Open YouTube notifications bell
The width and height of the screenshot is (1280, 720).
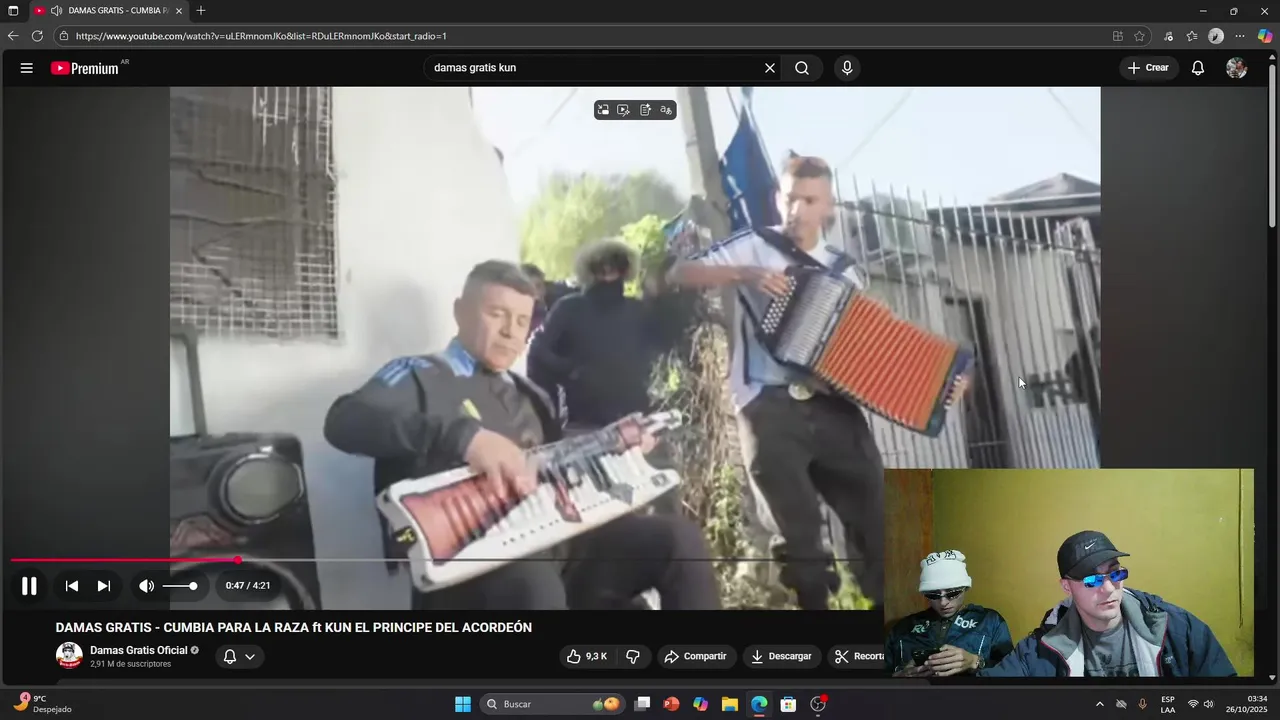pyautogui.click(x=1198, y=68)
